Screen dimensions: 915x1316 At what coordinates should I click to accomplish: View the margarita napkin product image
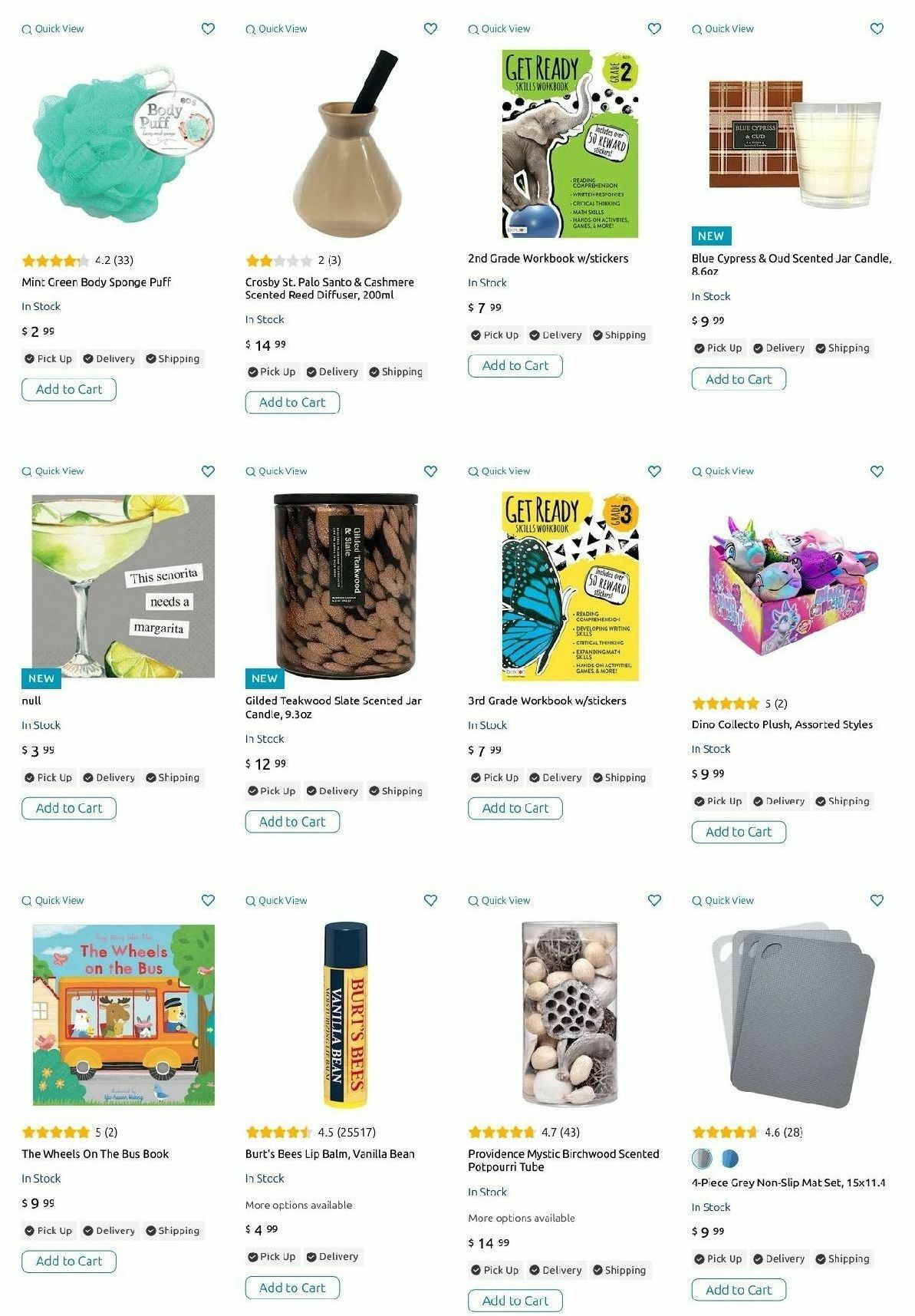click(x=123, y=586)
